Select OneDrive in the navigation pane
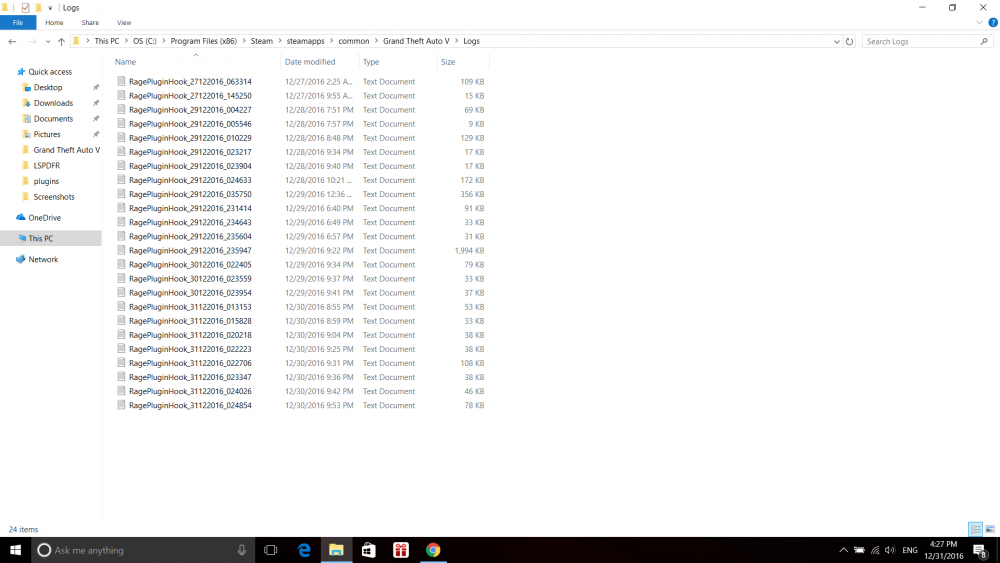1000x563 pixels. [44, 217]
